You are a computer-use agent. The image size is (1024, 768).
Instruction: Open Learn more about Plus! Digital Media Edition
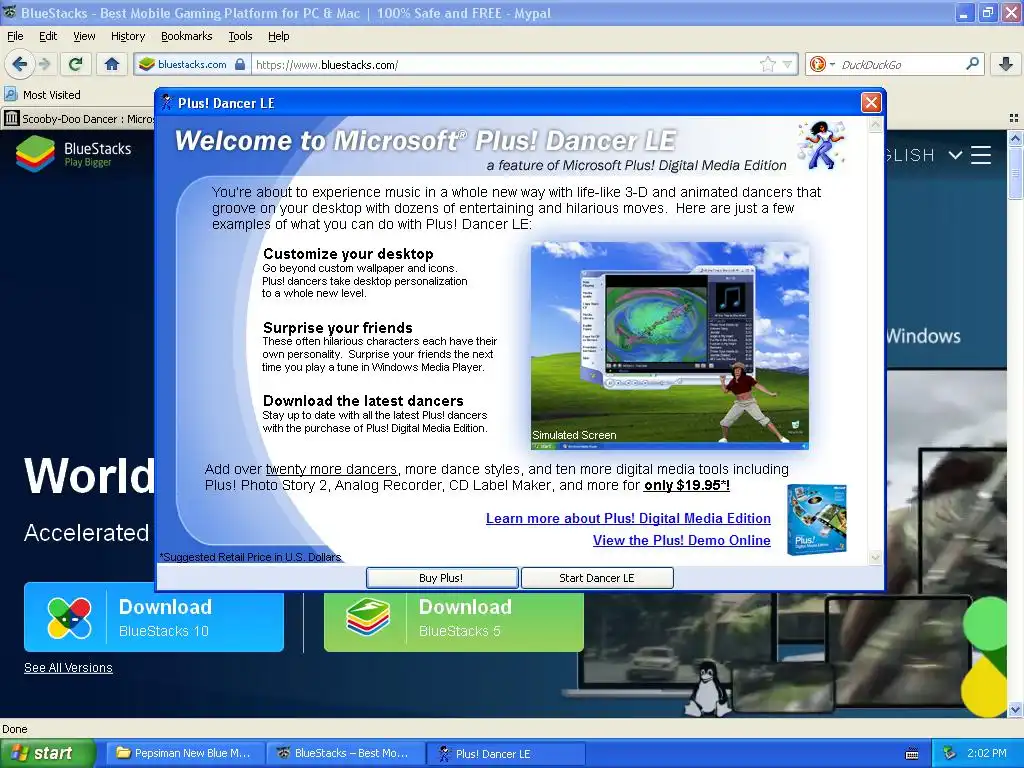[628, 519]
